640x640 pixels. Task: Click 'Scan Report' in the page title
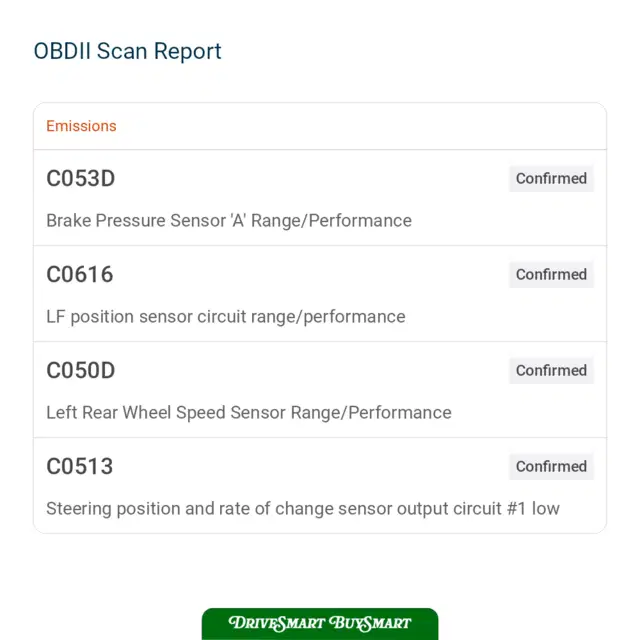click(159, 51)
